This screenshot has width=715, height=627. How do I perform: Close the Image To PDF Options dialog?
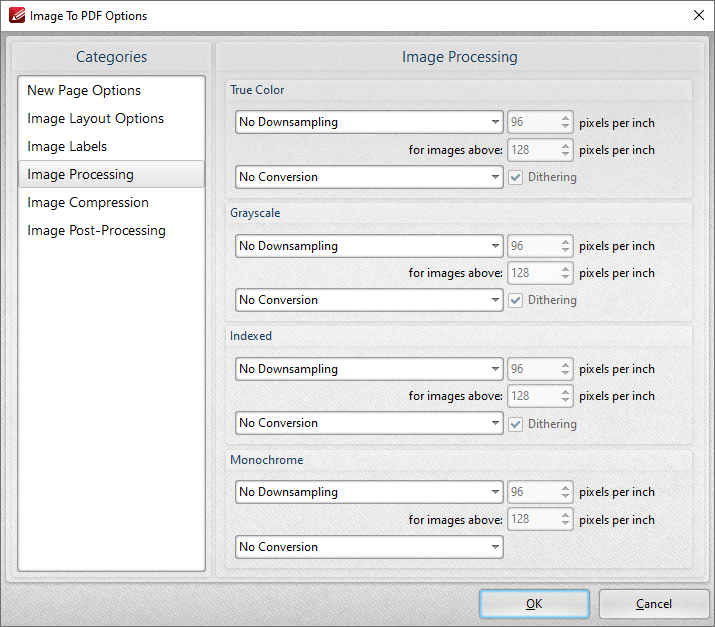click(699, 16)
